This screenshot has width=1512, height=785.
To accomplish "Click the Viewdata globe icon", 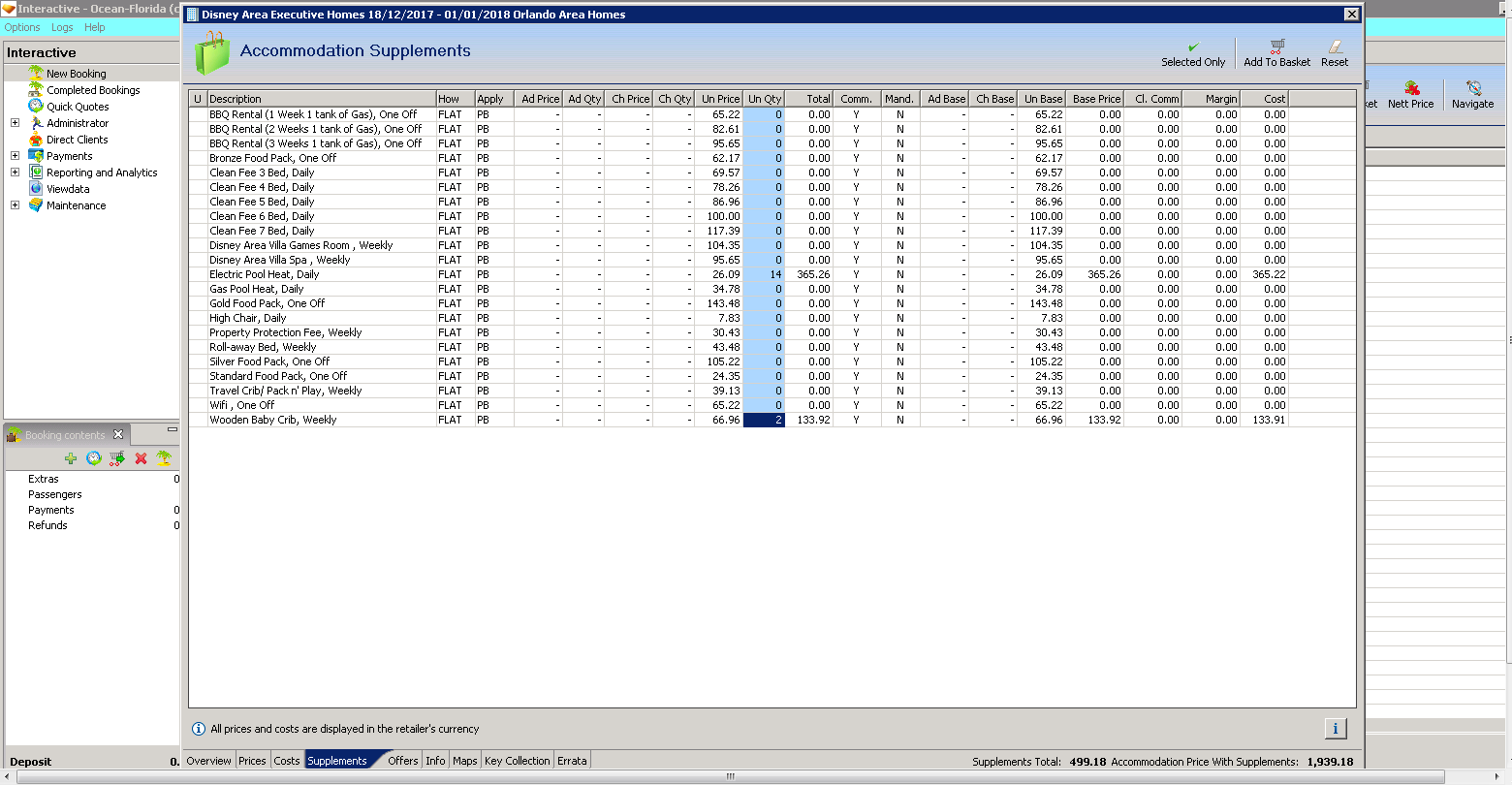I will pos(36,188).
